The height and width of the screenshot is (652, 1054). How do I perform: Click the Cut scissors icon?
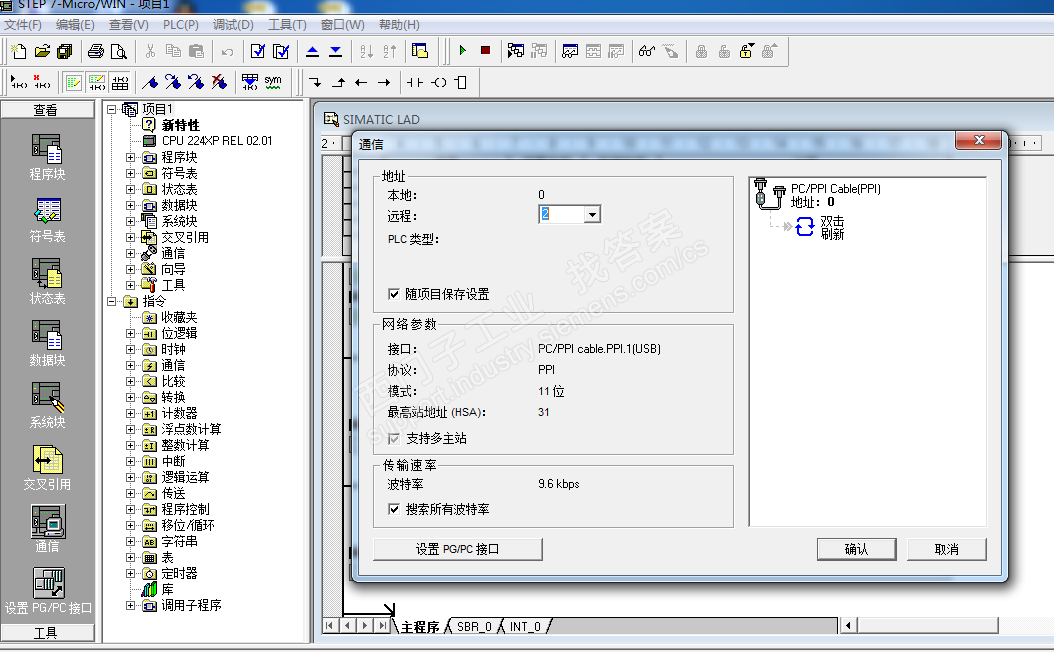point(151,51)
